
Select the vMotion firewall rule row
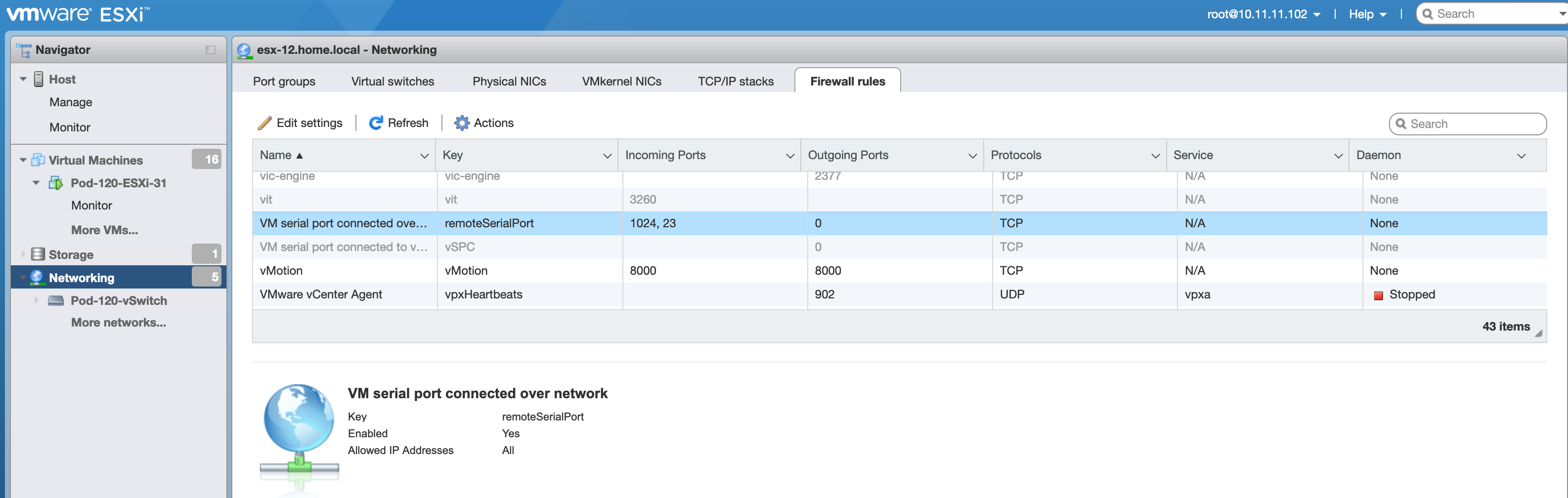click(609, 271)
